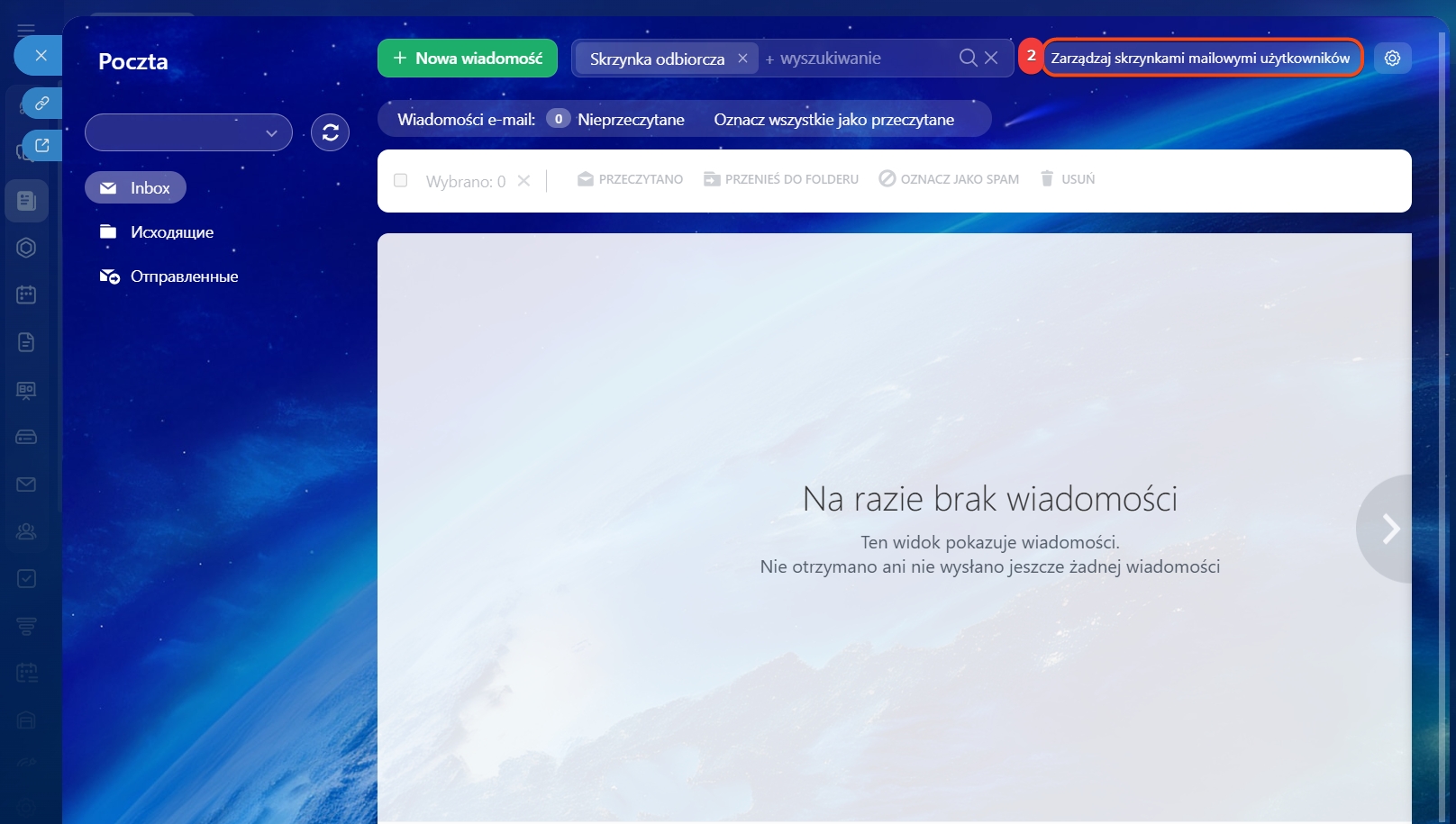Click Oznacz wszystkie jako przeczytane
1456x824 pixels.
(x=833, y=120)
